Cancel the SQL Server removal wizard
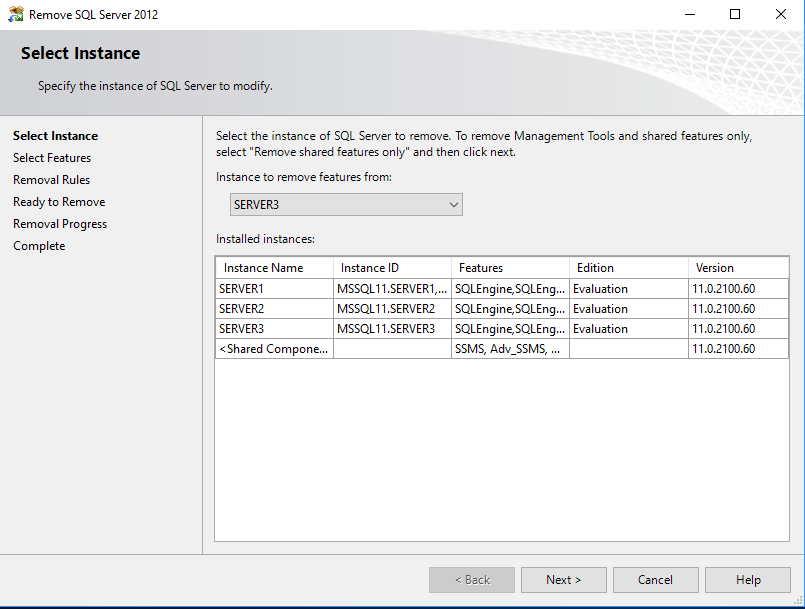Screen dimensions: 805x609 [x=655, y=579]
